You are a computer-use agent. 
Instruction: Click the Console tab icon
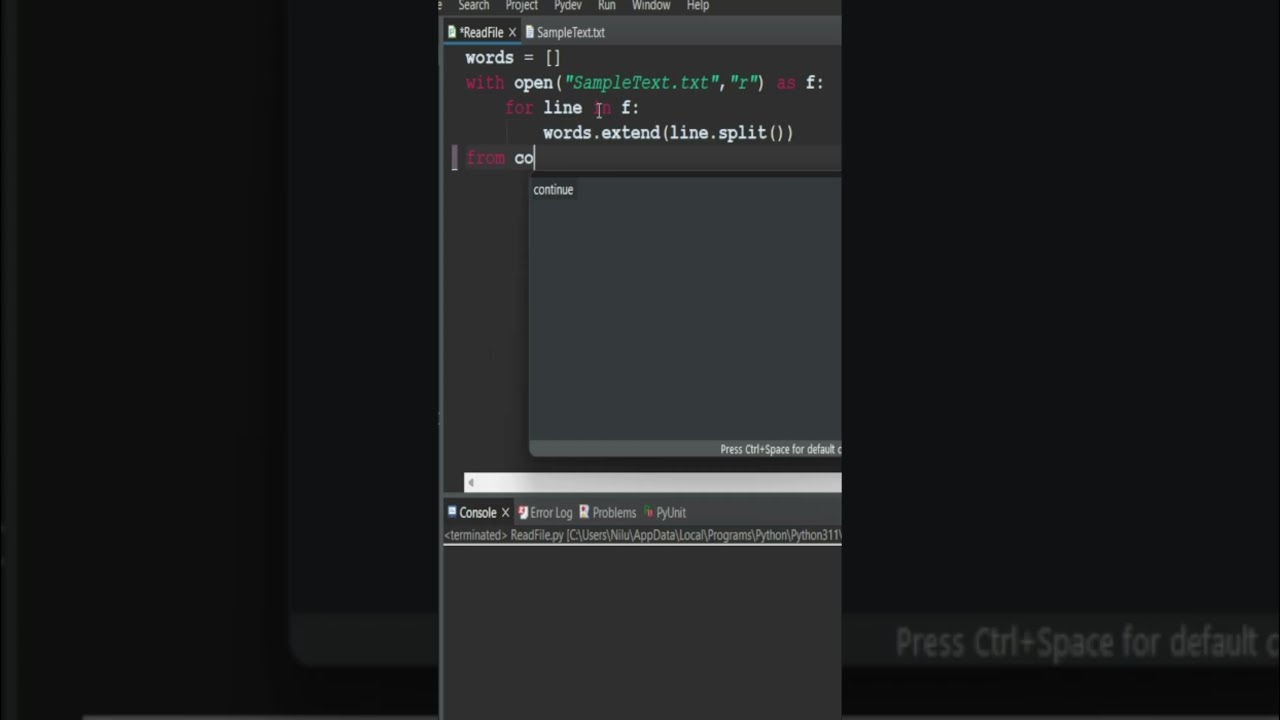[452, 512]
